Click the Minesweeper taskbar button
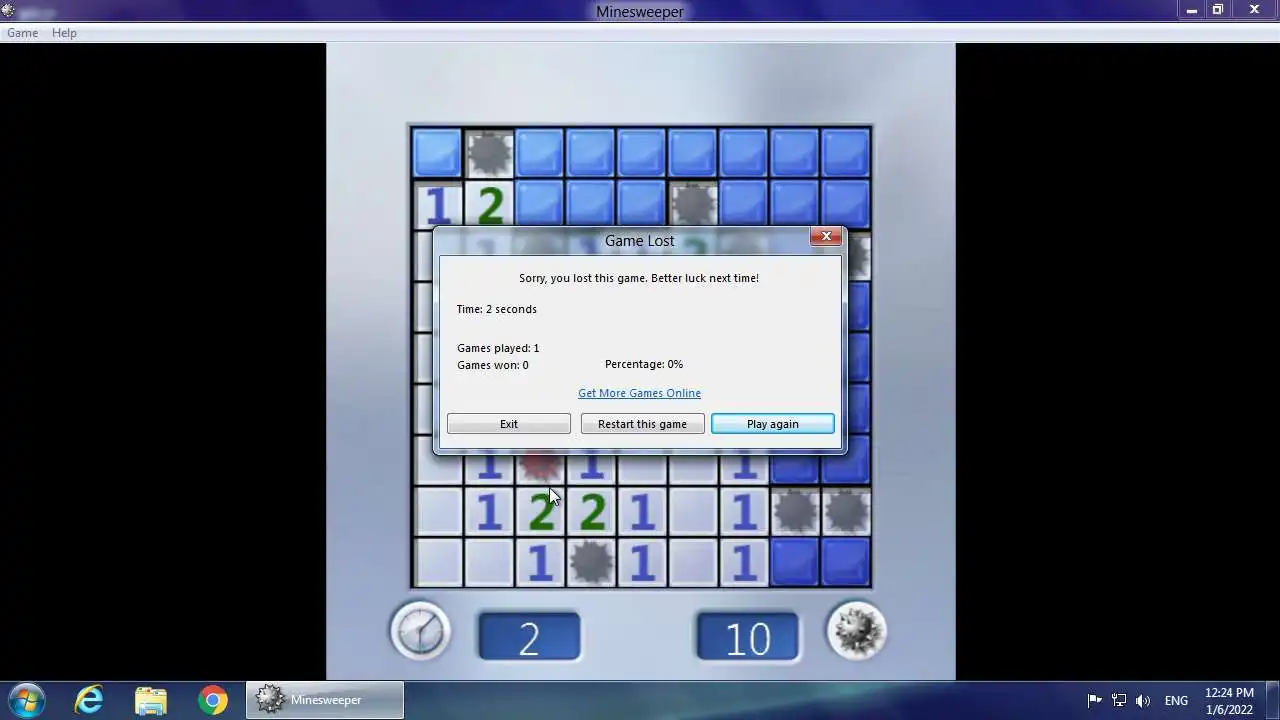Viewport: 1280px width, 720px height. 325,700
